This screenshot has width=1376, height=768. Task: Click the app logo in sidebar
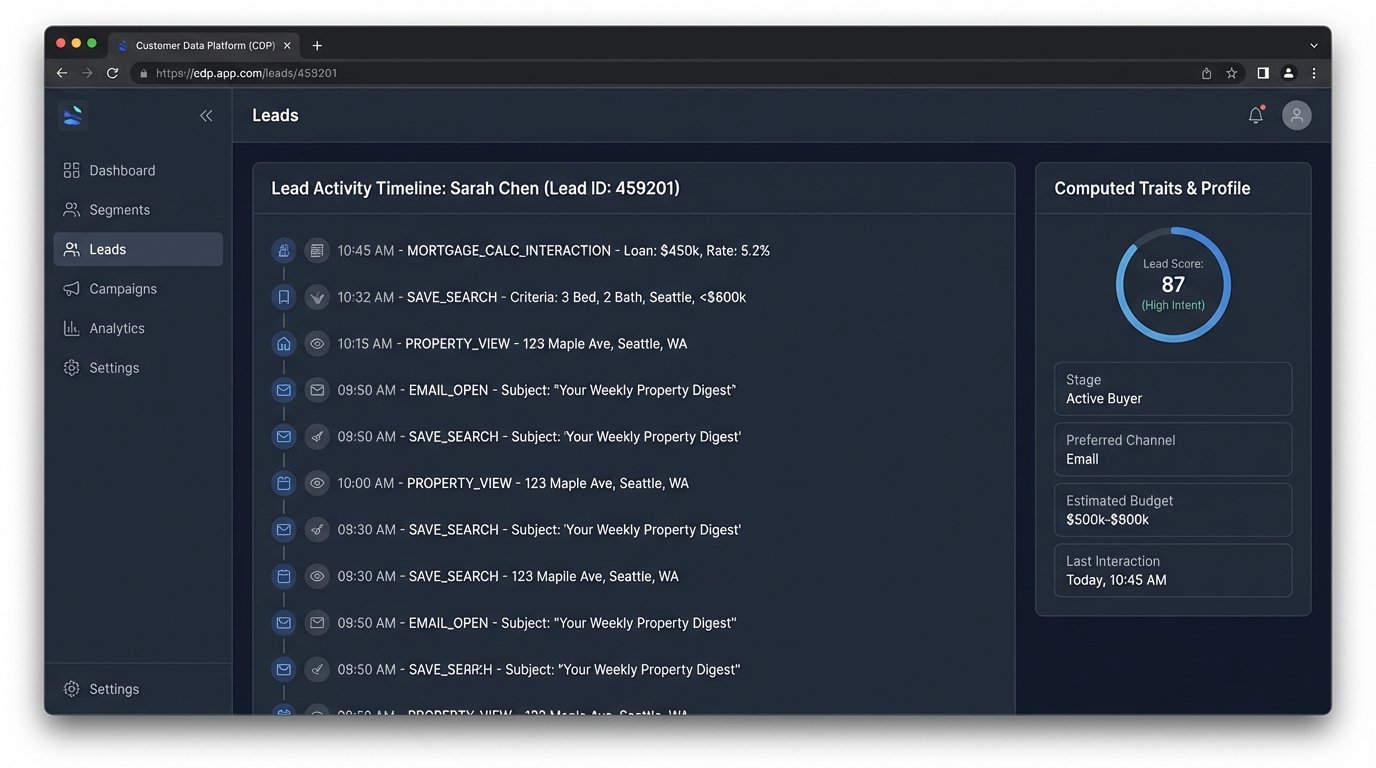tap(73, 116)
